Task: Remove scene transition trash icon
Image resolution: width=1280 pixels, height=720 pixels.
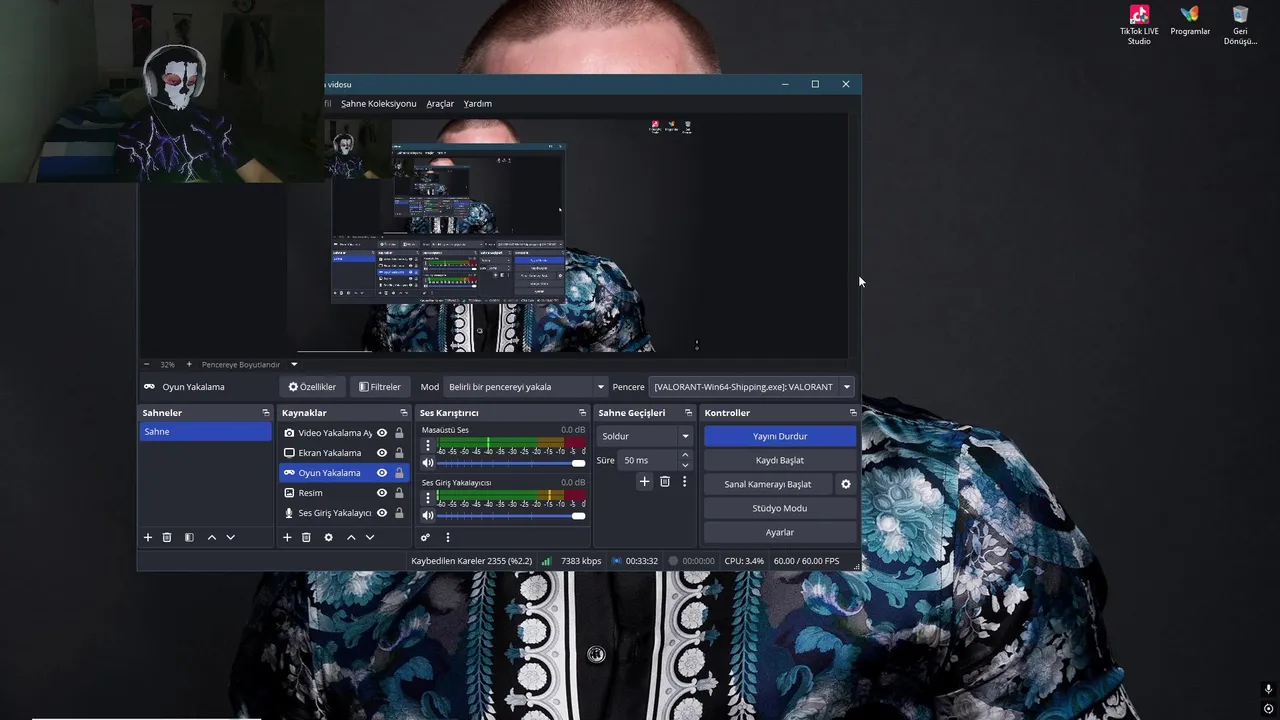Action: click(664, 481)
